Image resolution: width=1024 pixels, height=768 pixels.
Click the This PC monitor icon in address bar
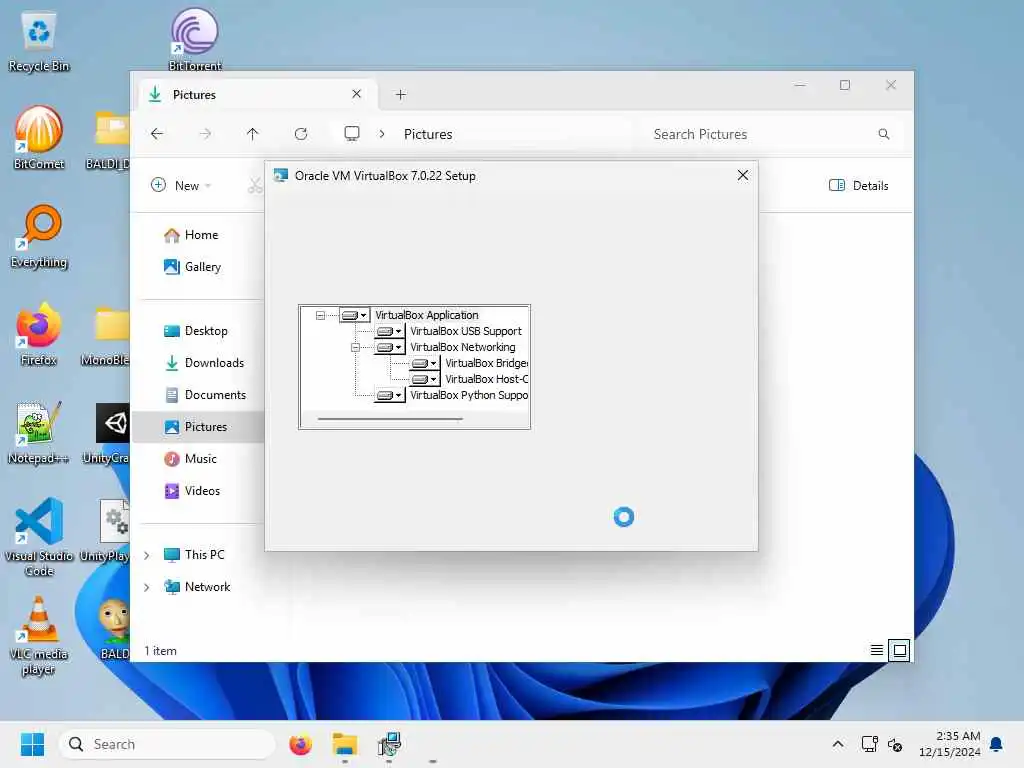pyautogui.click(x=352, y=134)
